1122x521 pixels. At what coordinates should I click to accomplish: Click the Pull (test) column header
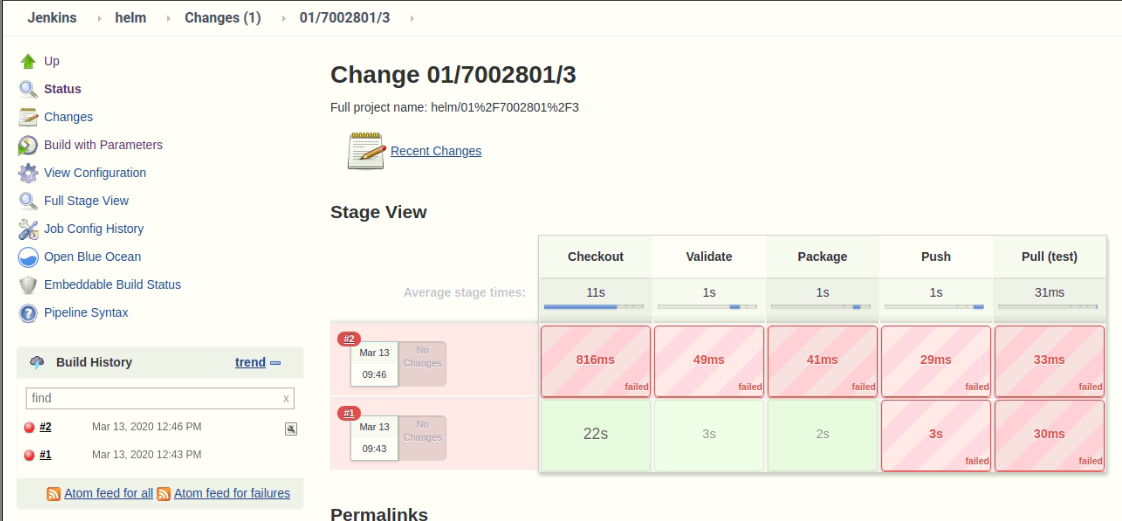(x=1050, y=256)
